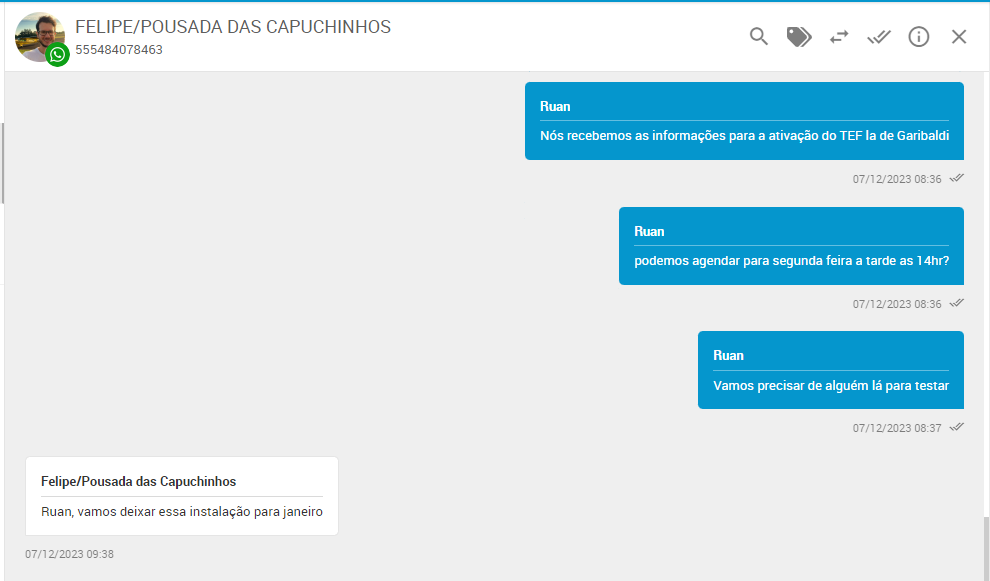The image size is (990, 581).
Task: Close the chat with the X icon
Action: 959,37
